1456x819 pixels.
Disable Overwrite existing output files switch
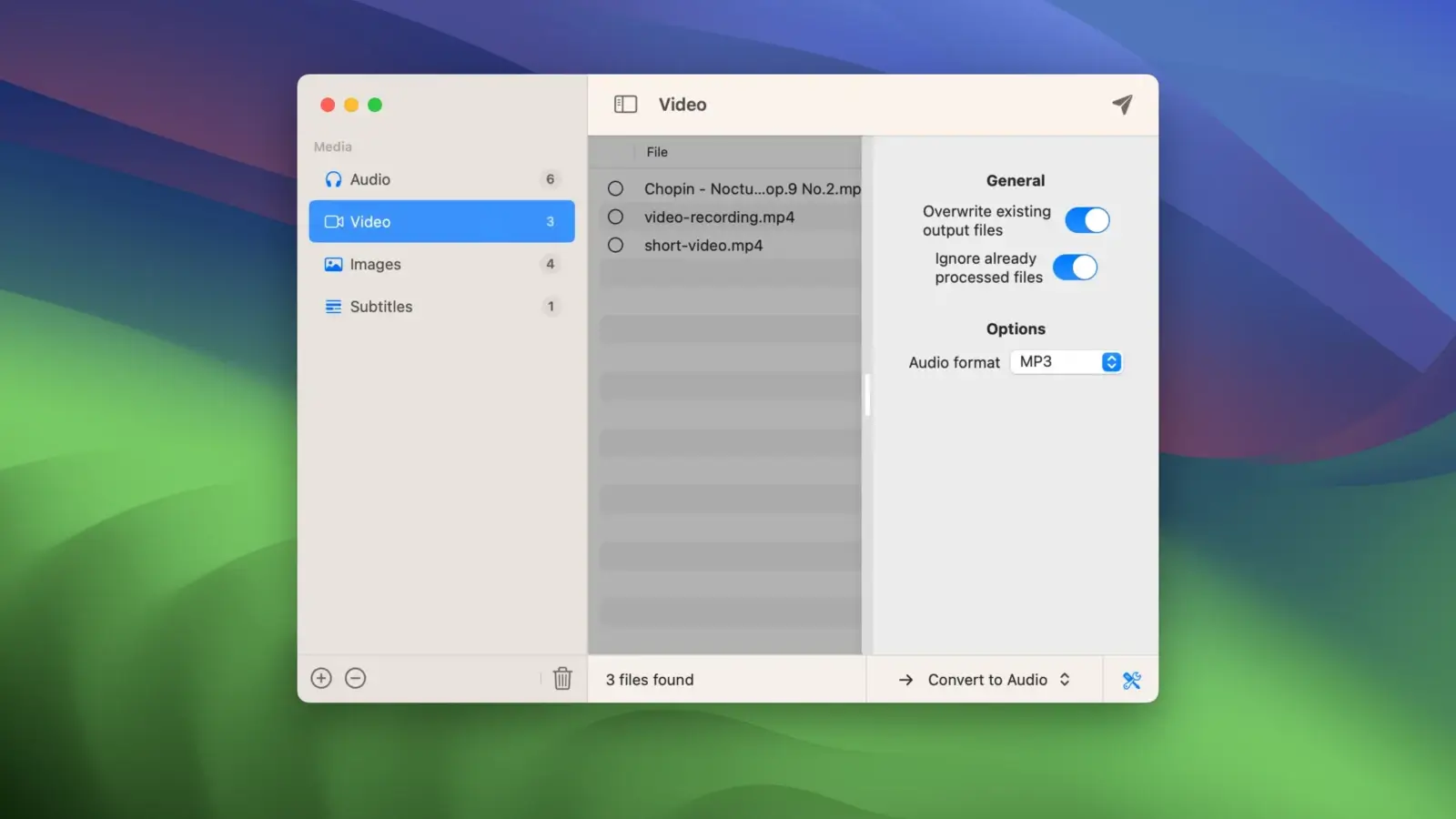[1087, 220]
